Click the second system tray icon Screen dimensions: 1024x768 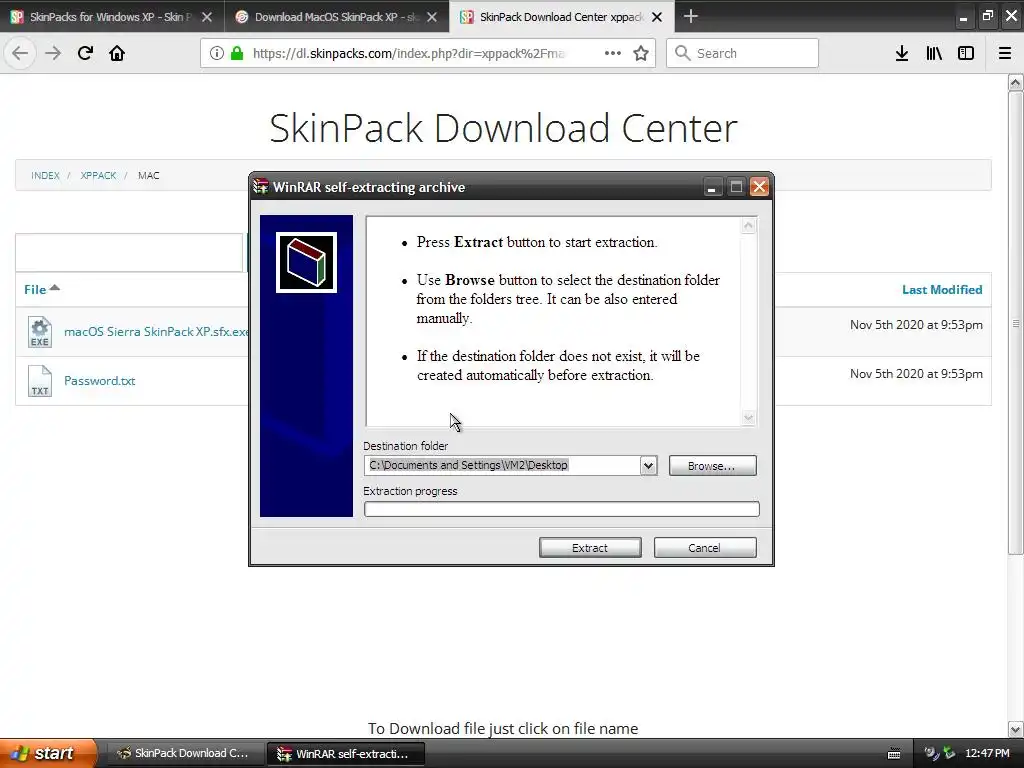click(x=949, y=754)
